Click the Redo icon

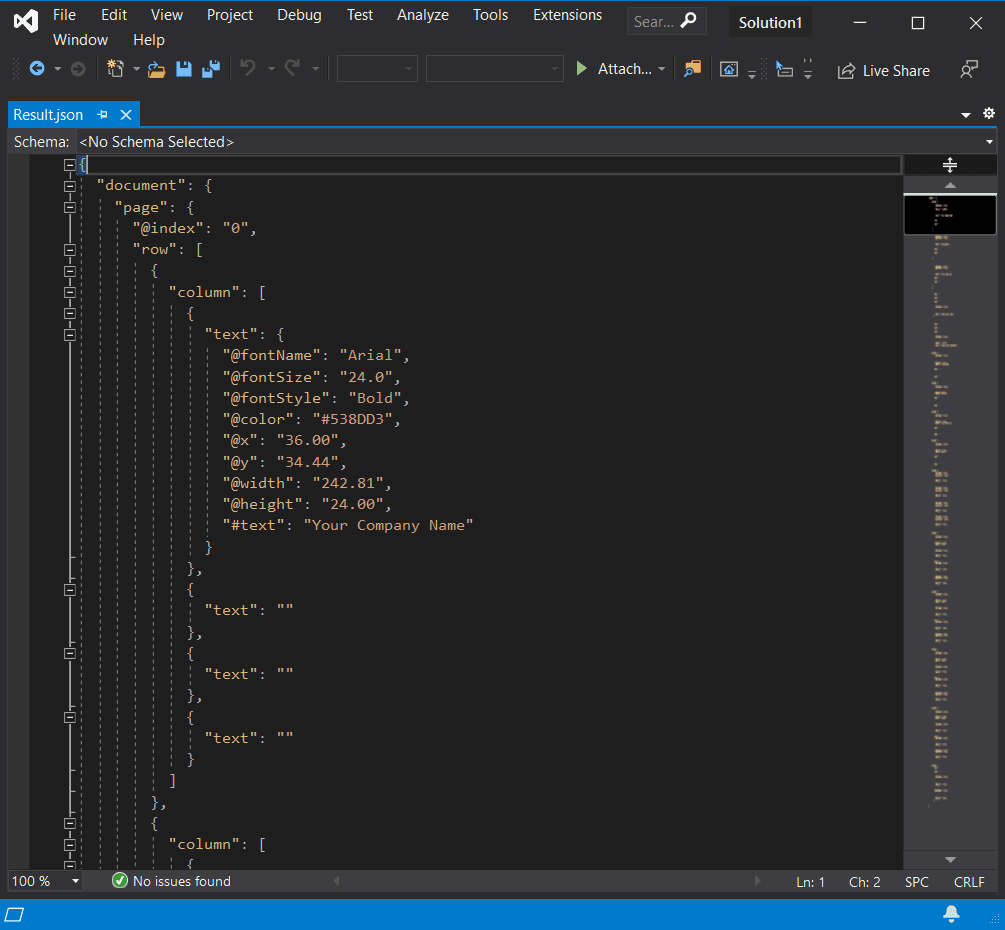[292, 68]
